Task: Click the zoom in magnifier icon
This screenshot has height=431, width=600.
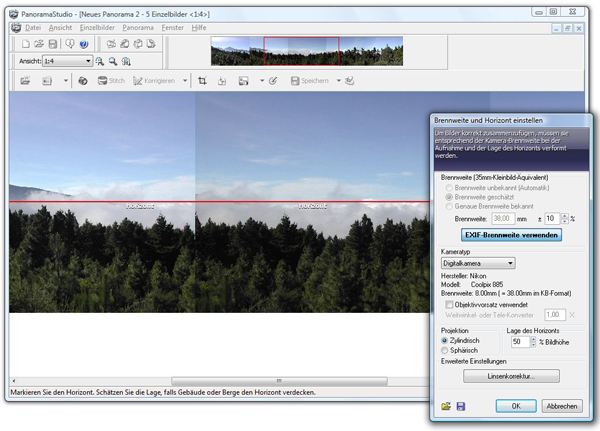Action: [101, 61]
